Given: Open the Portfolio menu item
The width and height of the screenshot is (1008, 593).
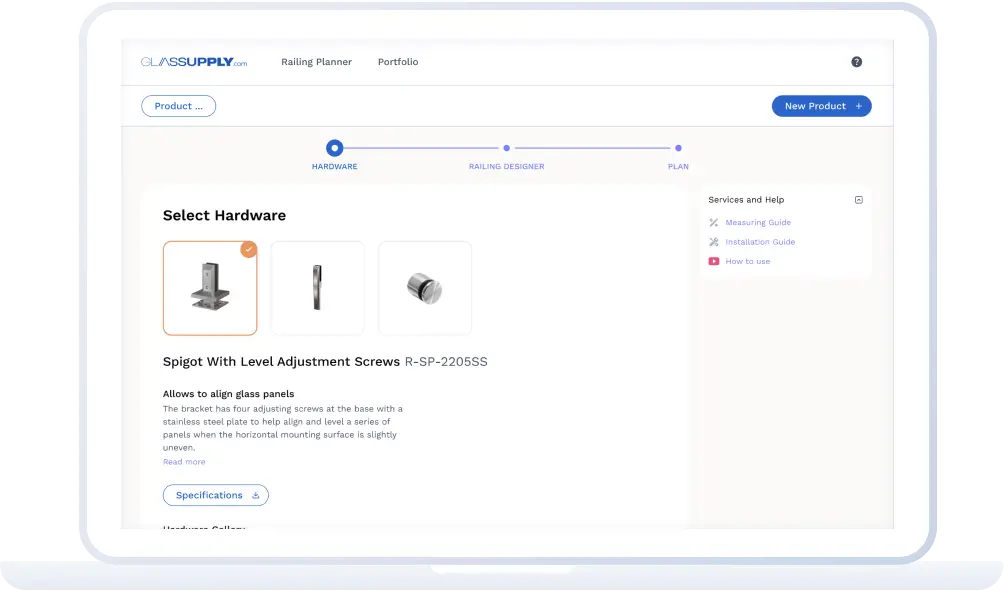Looking at the screenshot, I should (x=398, y=62).
